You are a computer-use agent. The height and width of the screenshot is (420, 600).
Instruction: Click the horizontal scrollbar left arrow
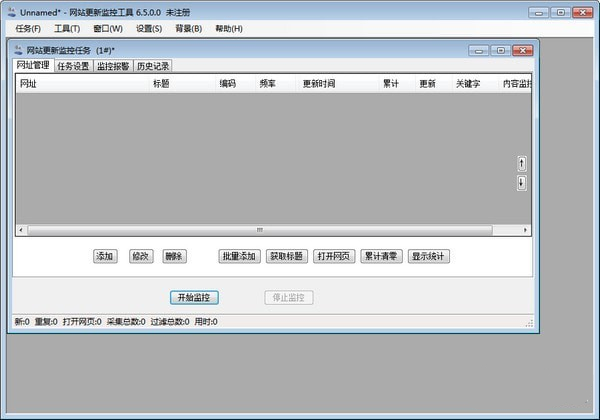click(x=21, y=230)
